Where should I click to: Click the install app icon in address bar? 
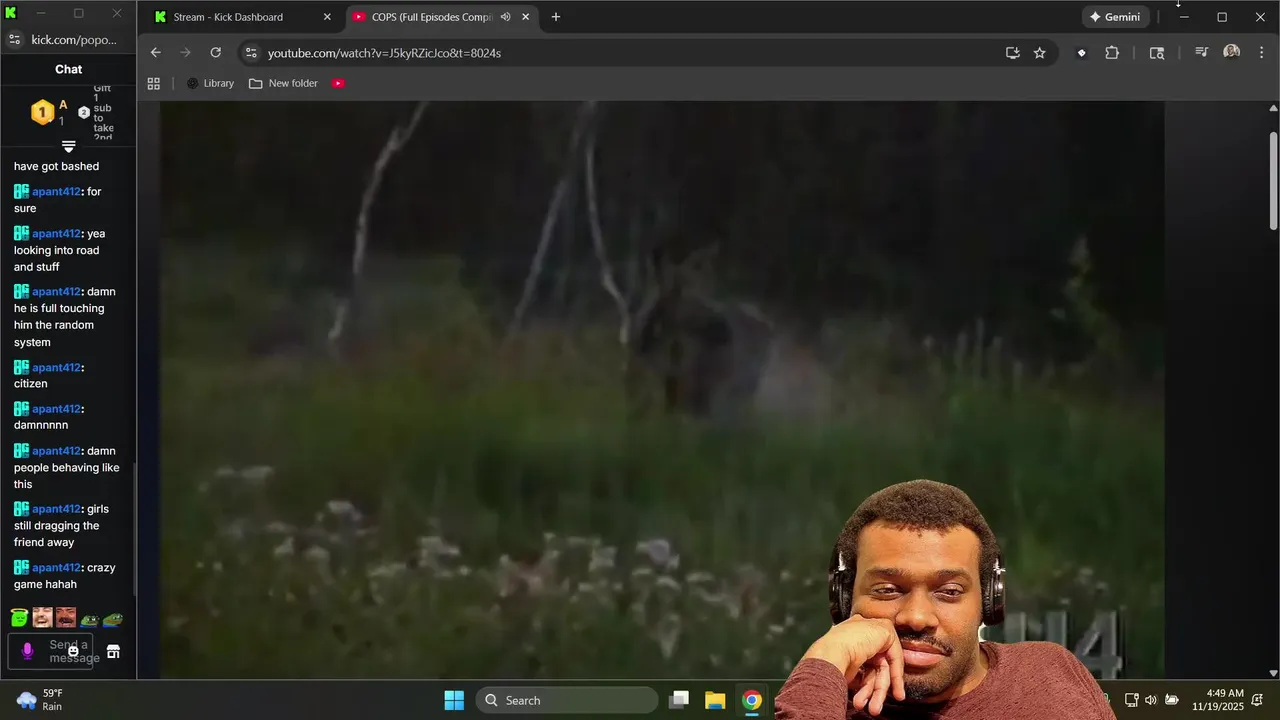click(x=1012, y=53)
